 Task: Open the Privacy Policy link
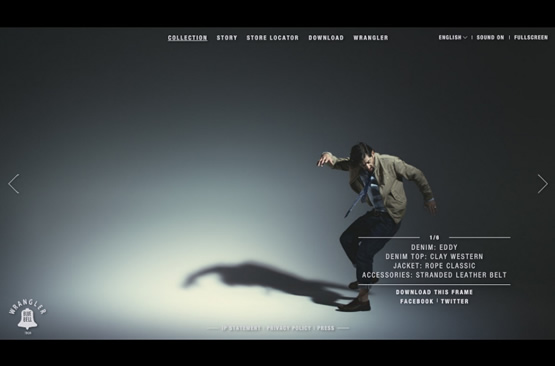289,328
